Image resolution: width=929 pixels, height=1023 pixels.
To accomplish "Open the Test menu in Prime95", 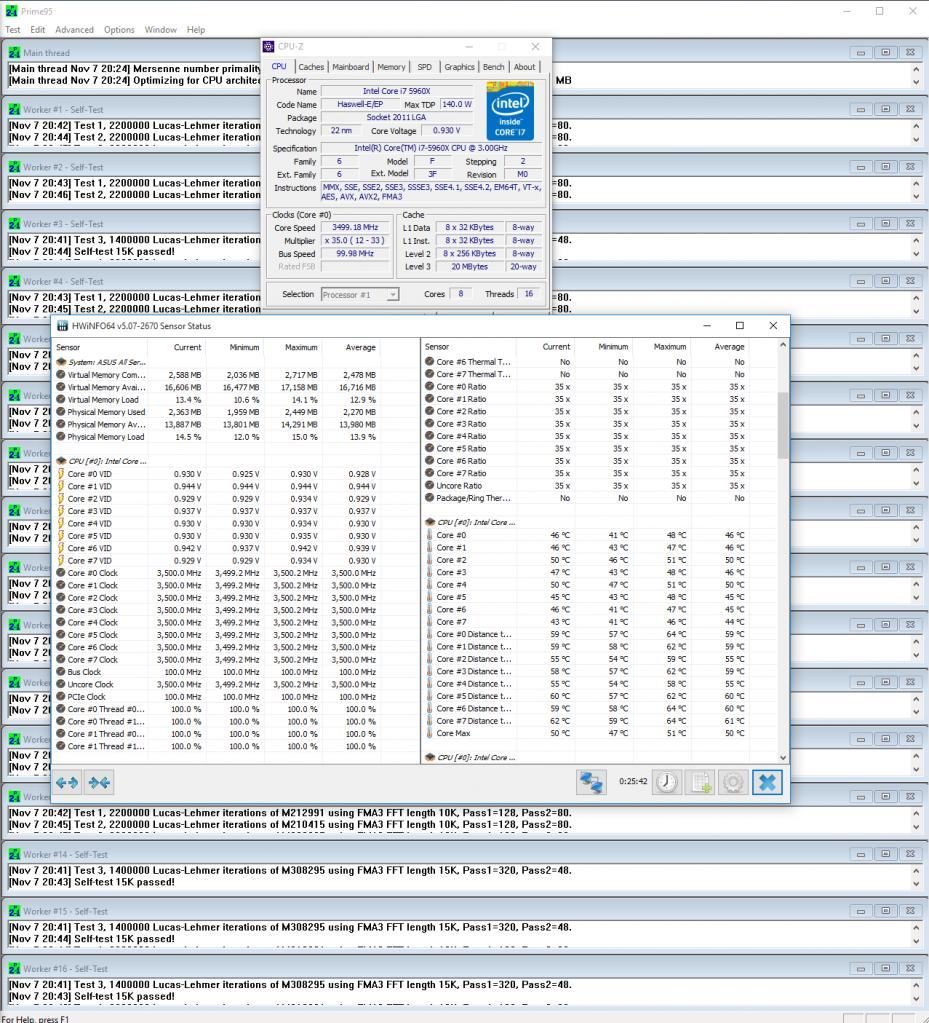I will pos(12,29).
